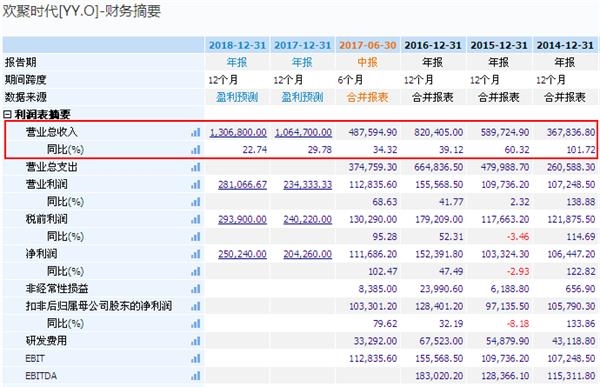Viewport: 600px width, 387px height.
Task: Select the 589,724.90 revenue cell
Action: [505, 132]
